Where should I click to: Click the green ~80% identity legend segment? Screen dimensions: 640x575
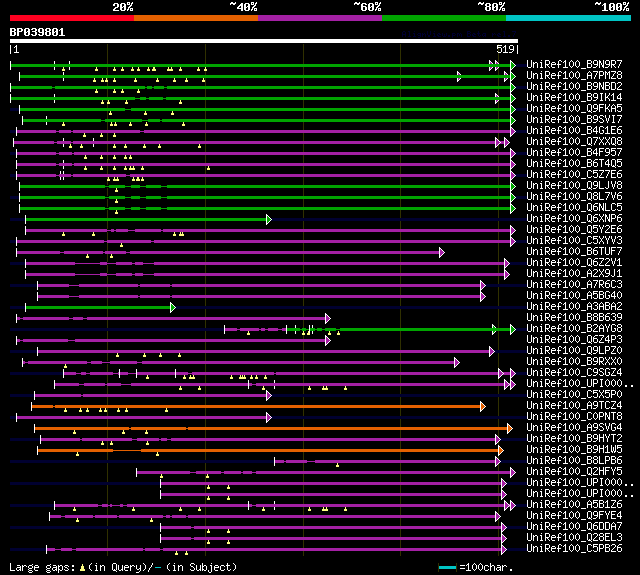pos(444,18)
